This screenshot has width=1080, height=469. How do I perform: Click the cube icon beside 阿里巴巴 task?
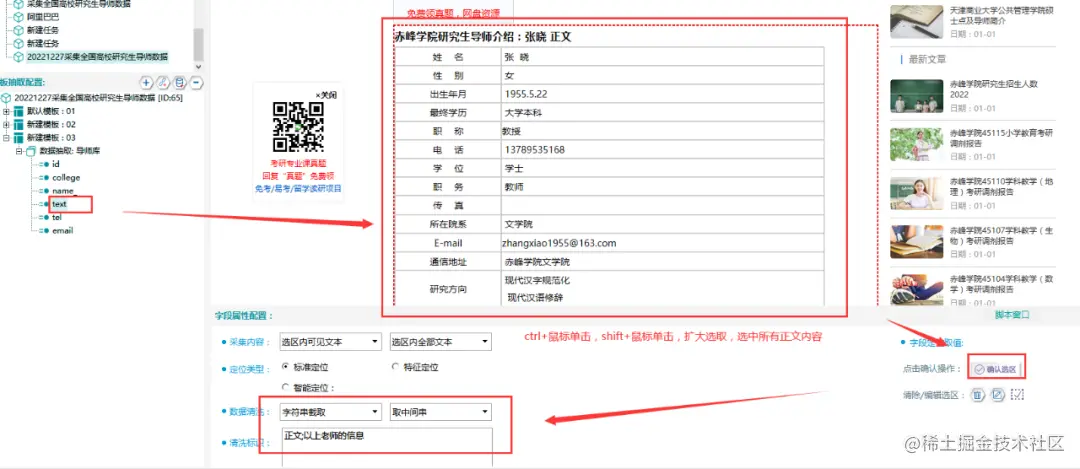pyautogui.click(x=19, y=16)
